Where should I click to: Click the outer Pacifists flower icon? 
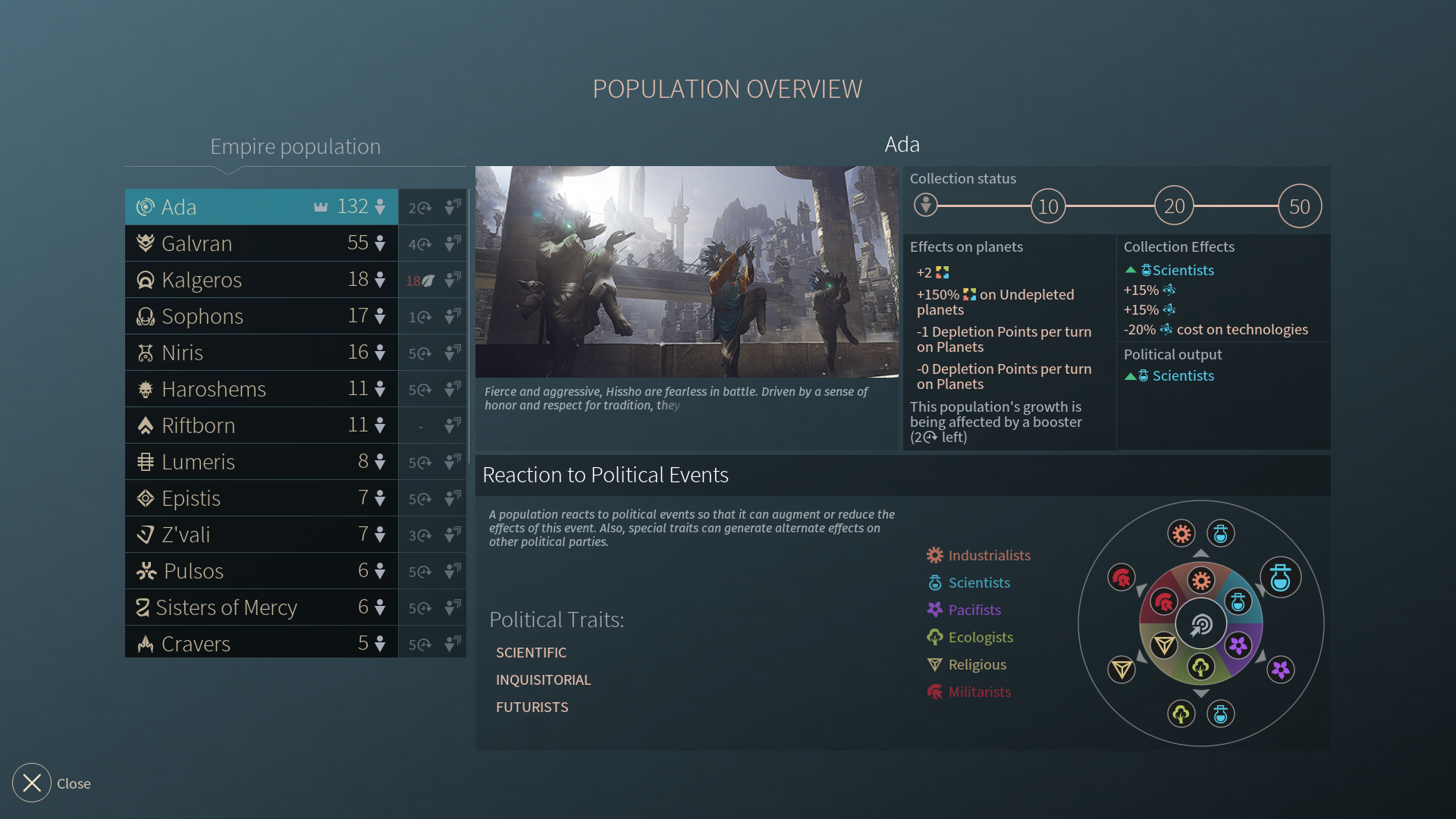point(1280,670)
